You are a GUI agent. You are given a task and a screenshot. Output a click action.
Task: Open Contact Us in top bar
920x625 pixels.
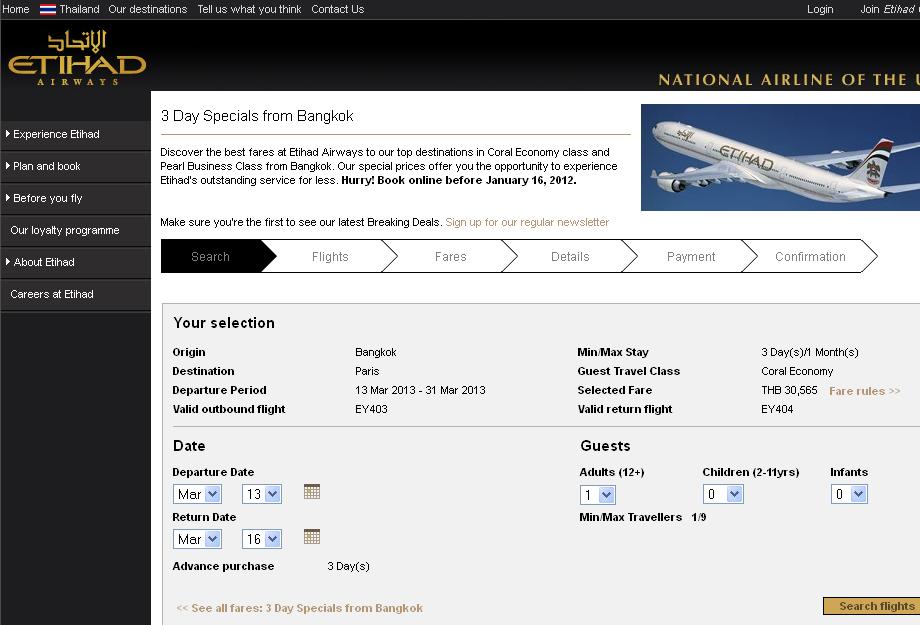tap(337, 9)
